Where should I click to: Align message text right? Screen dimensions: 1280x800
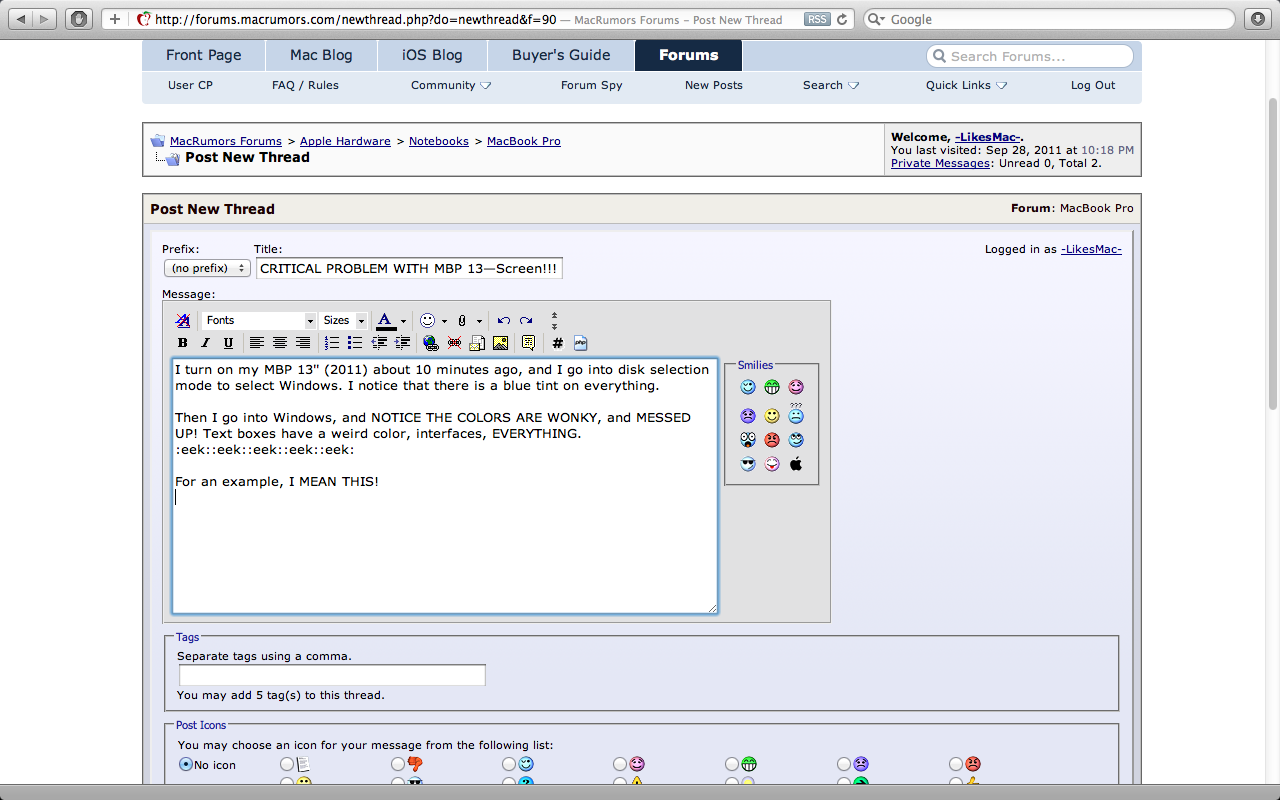click(x=303, y=343)
